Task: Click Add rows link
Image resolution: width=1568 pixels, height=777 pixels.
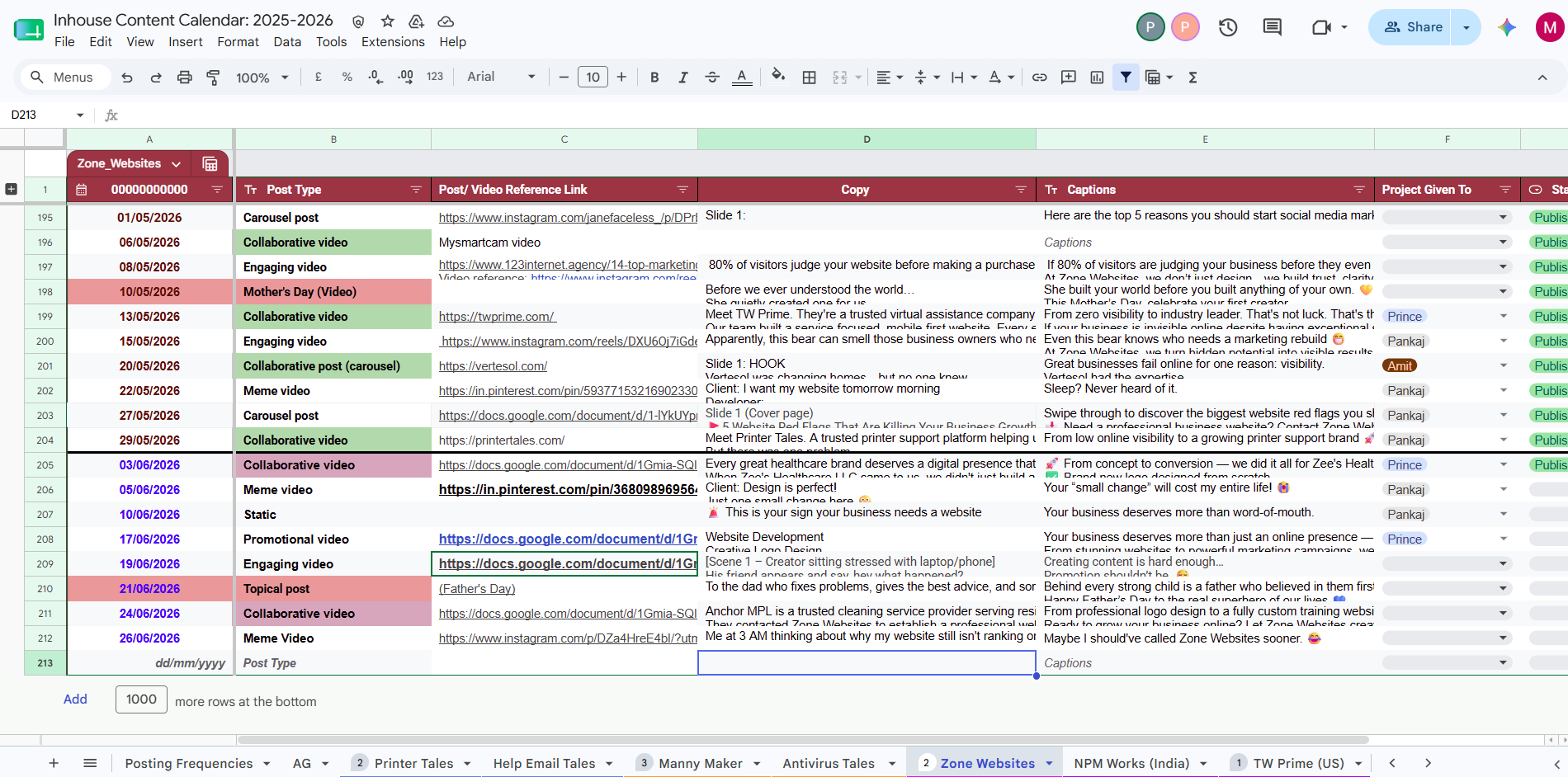Action: pyautogui.click(x=75, y=699)
